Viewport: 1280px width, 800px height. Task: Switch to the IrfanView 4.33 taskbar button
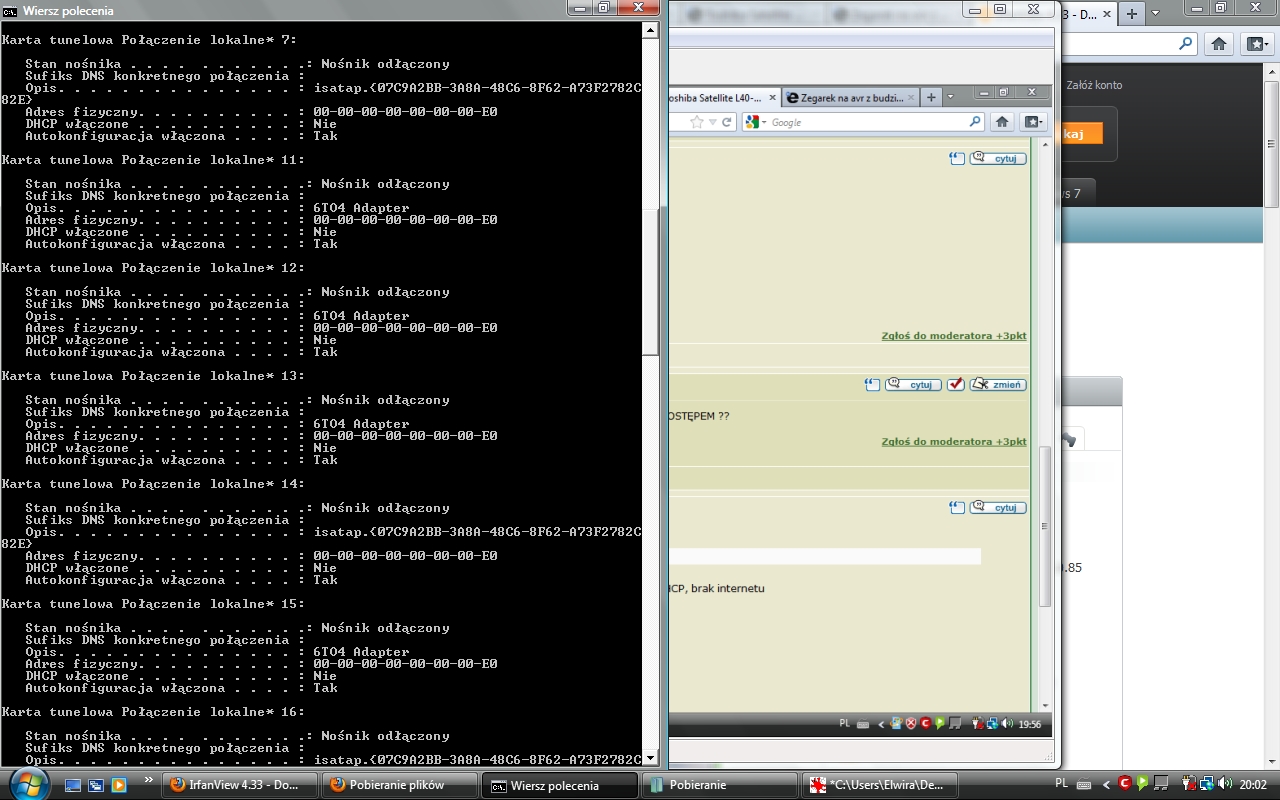click(x=240, y=785)
